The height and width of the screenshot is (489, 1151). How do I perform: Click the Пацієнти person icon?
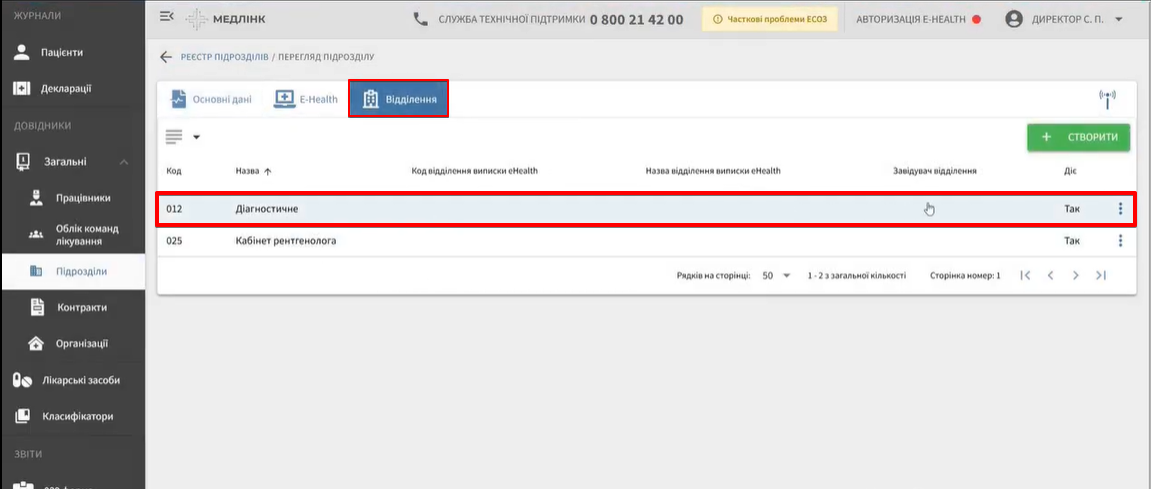coord(22,52)
